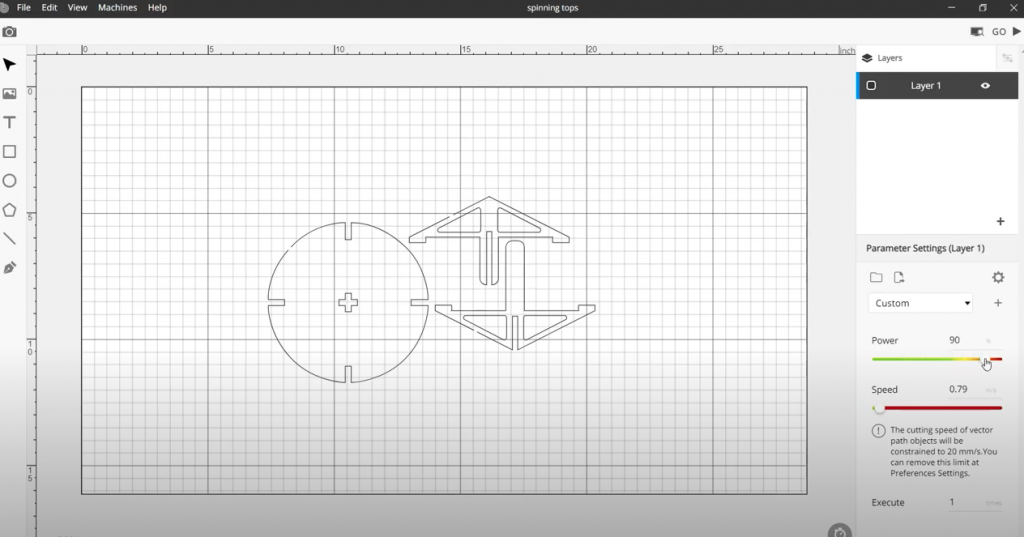
Task: Select the arrow cursor tool
Action: [x=9, y=65]
